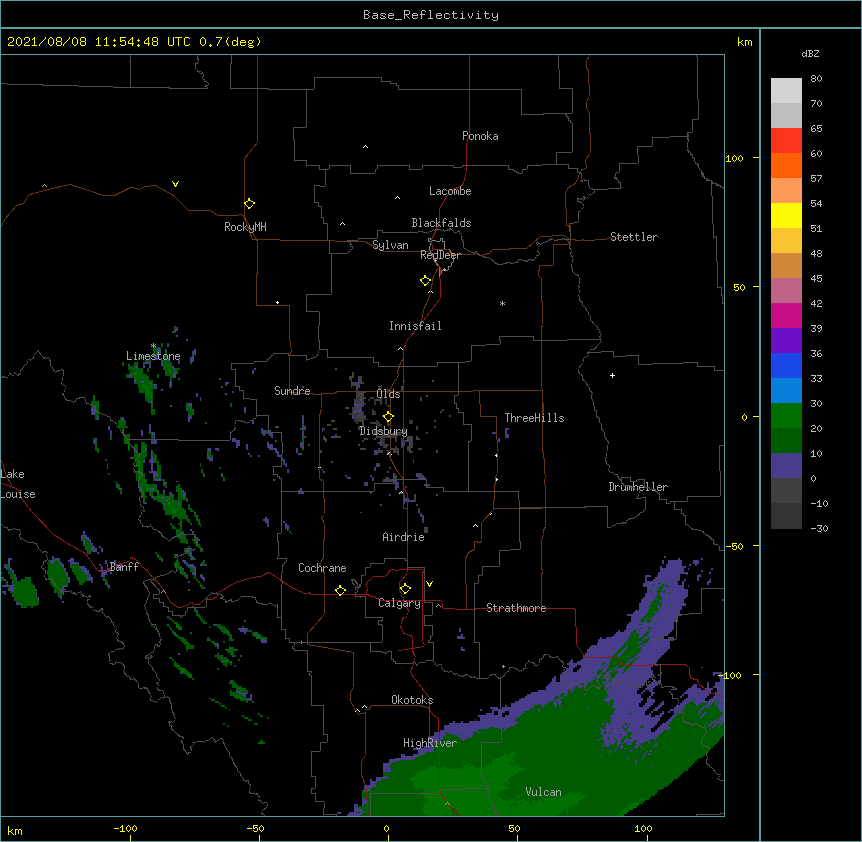Click the HighRiver label
The height and width of the screenshot is (842, 862).
tap(430, 743)
